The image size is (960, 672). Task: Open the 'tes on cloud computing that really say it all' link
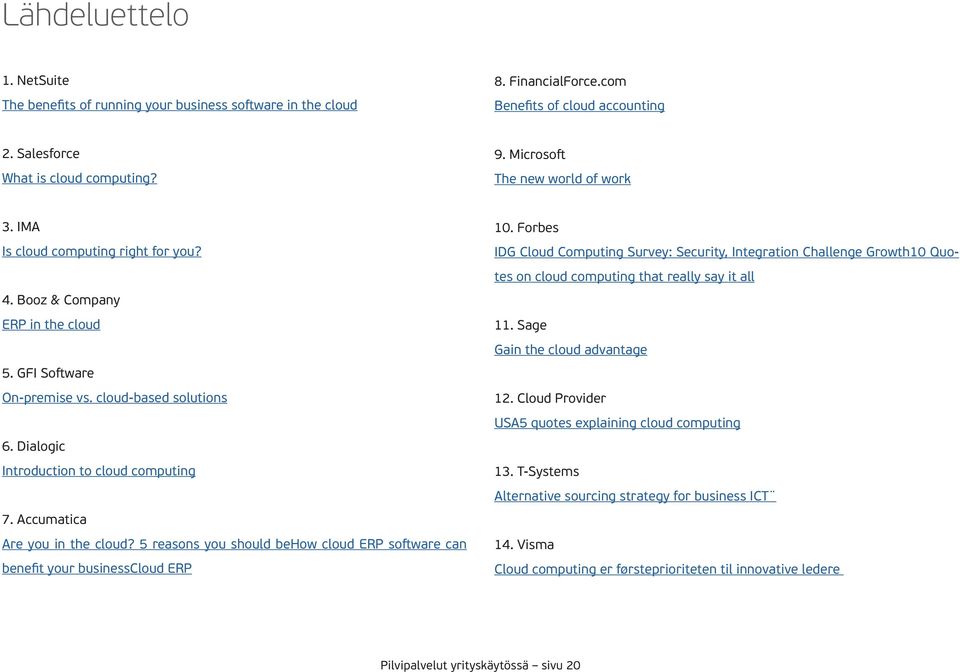pos(624,277)
